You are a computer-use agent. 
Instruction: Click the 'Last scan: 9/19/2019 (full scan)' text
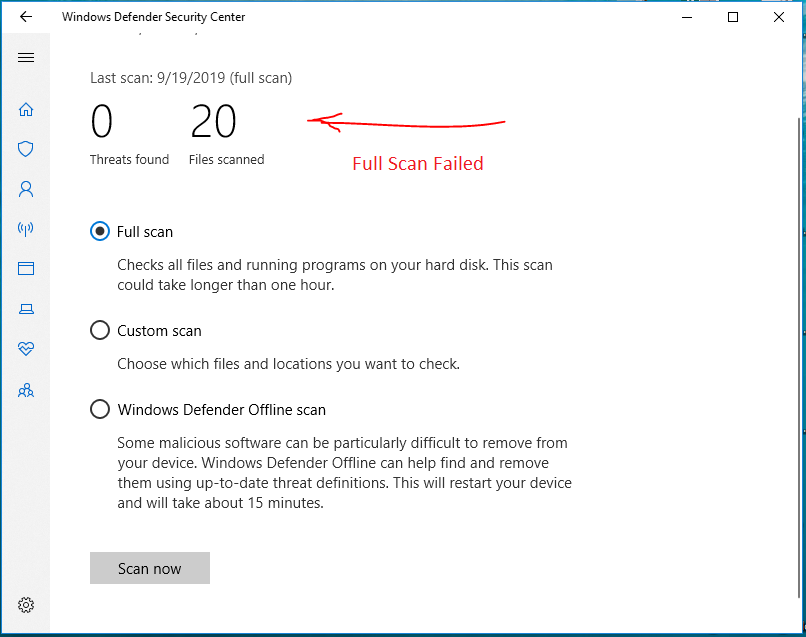[191, 78]
